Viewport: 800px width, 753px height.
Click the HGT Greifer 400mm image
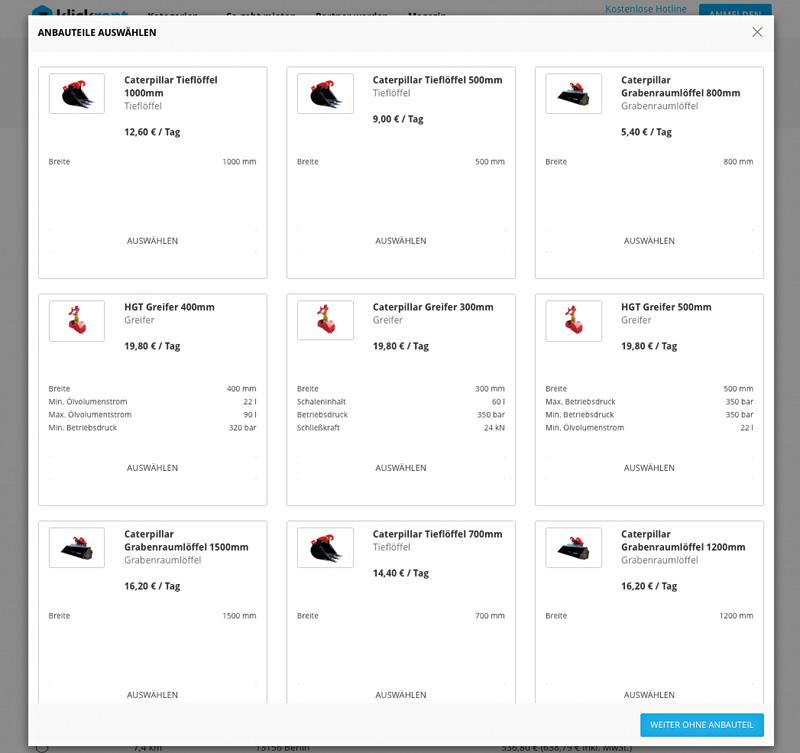click(x=77, y=321)
